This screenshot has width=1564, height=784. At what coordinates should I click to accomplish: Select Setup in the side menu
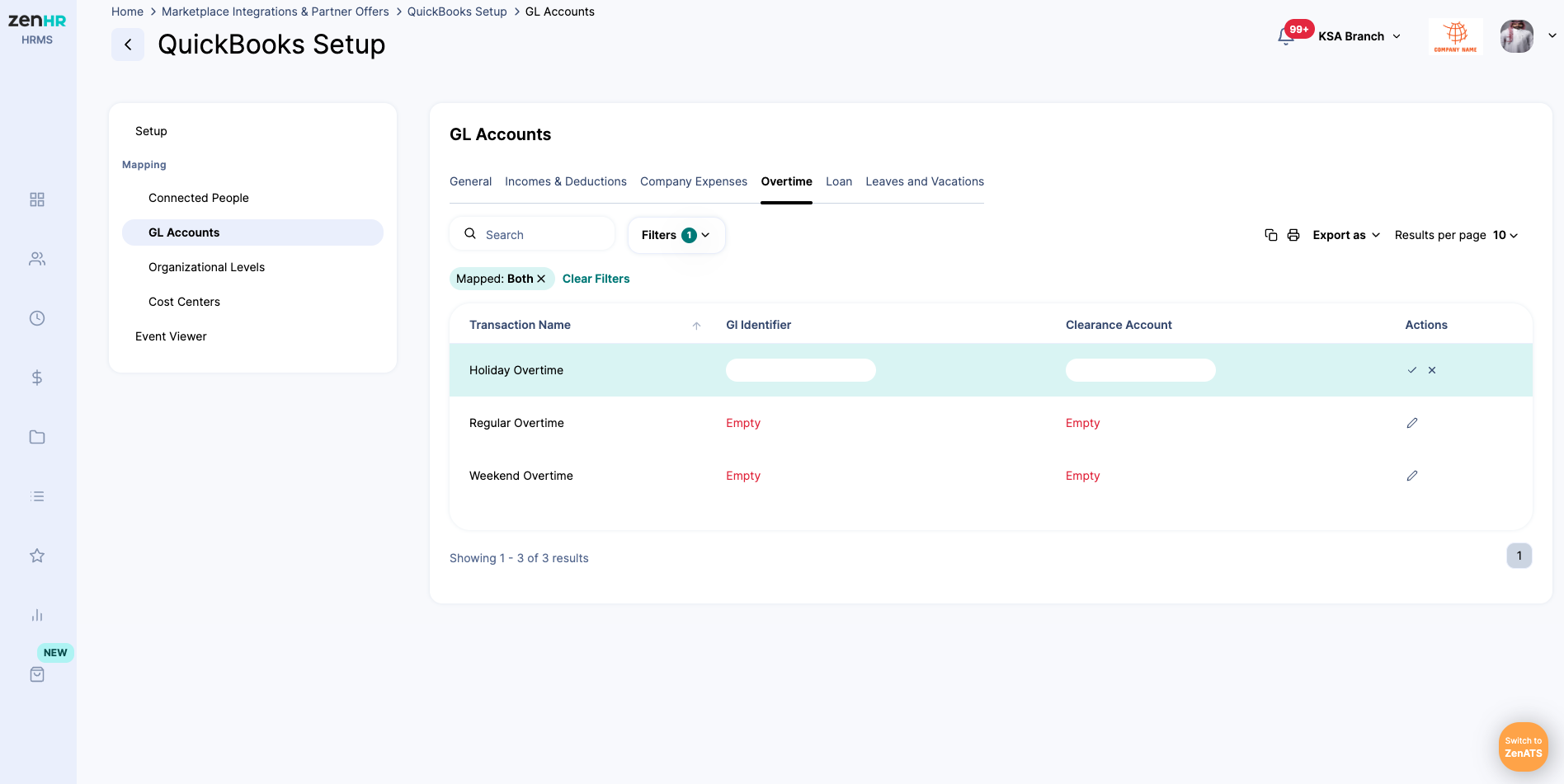[x=151, y=131]
